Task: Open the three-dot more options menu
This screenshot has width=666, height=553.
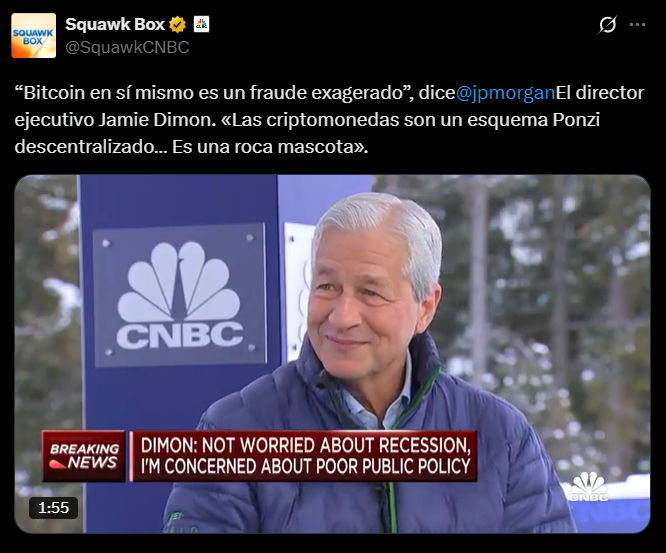Action: [x=637, y=25]
